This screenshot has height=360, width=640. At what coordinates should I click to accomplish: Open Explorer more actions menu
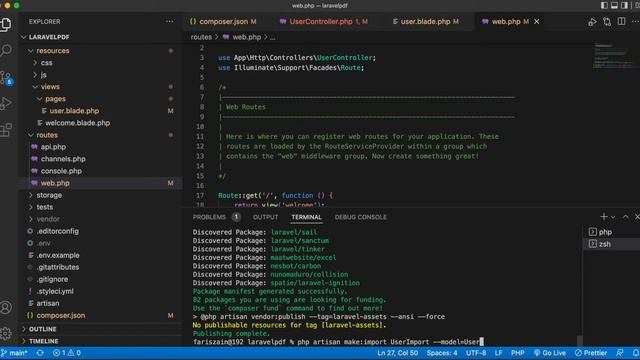click(x=169, y=22)
